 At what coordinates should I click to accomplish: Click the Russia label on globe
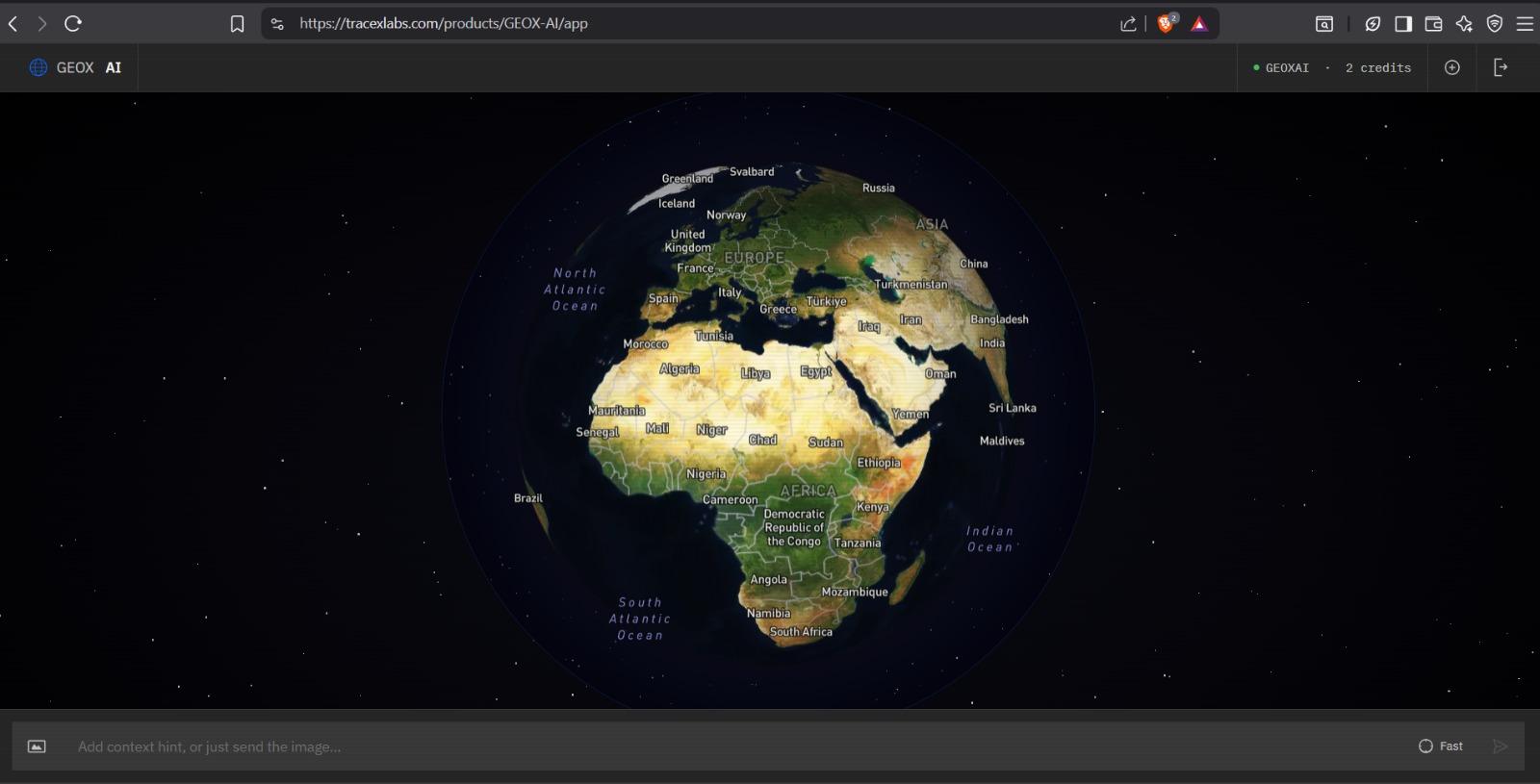(x=879, y=189)
